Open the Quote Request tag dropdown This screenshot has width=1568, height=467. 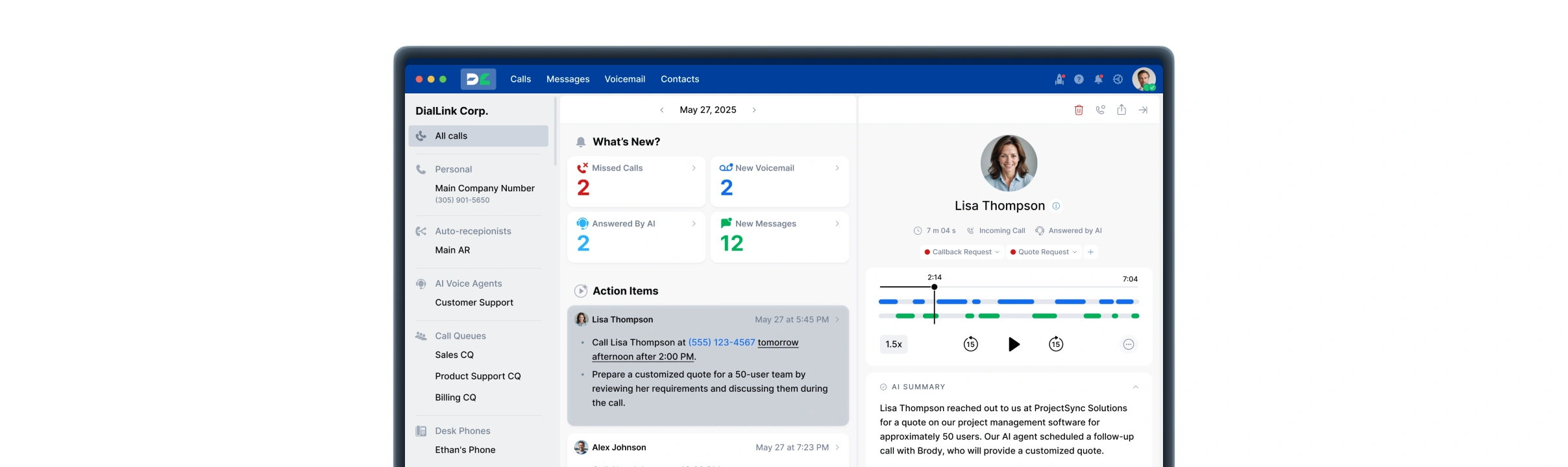tap(1044, 252)
